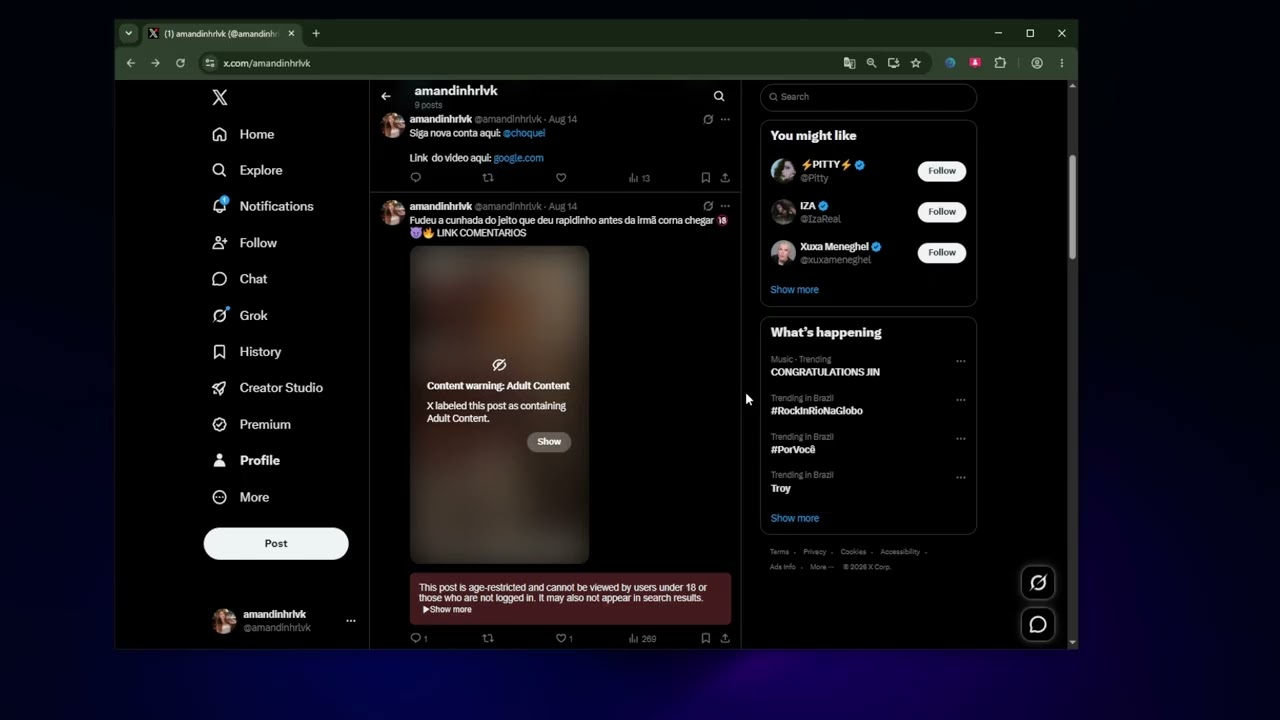Click the white Post button
Screen dimensions: 1280x720
click(x=276, y=543)
